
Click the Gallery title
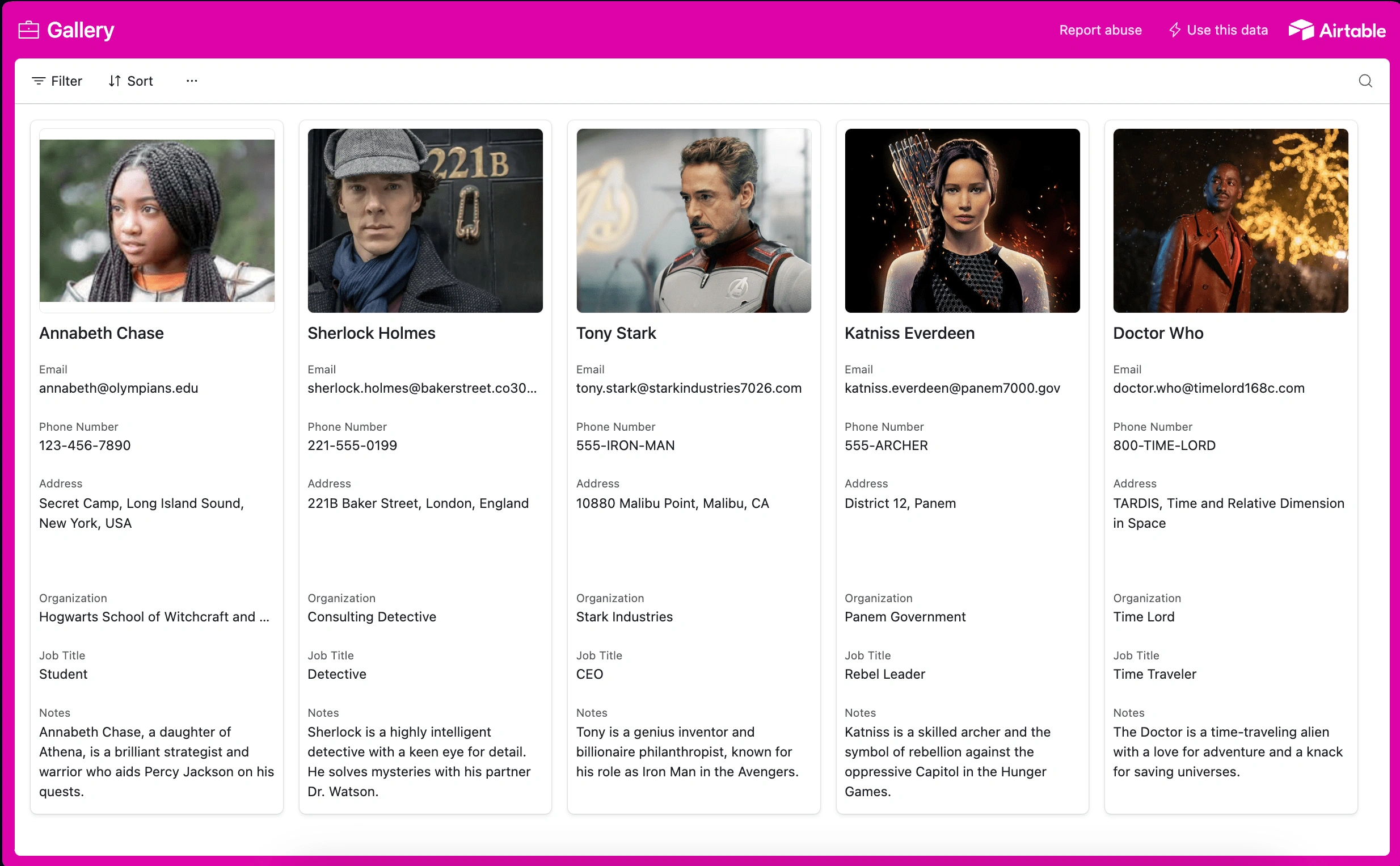(80, 30)
